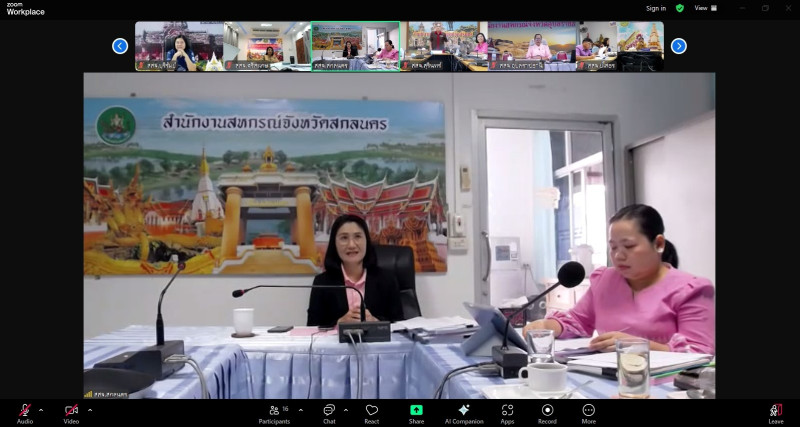Unmute the microphone with the Audio button
The height and width of the screenshot is (427, 800).
coord(25,411)
